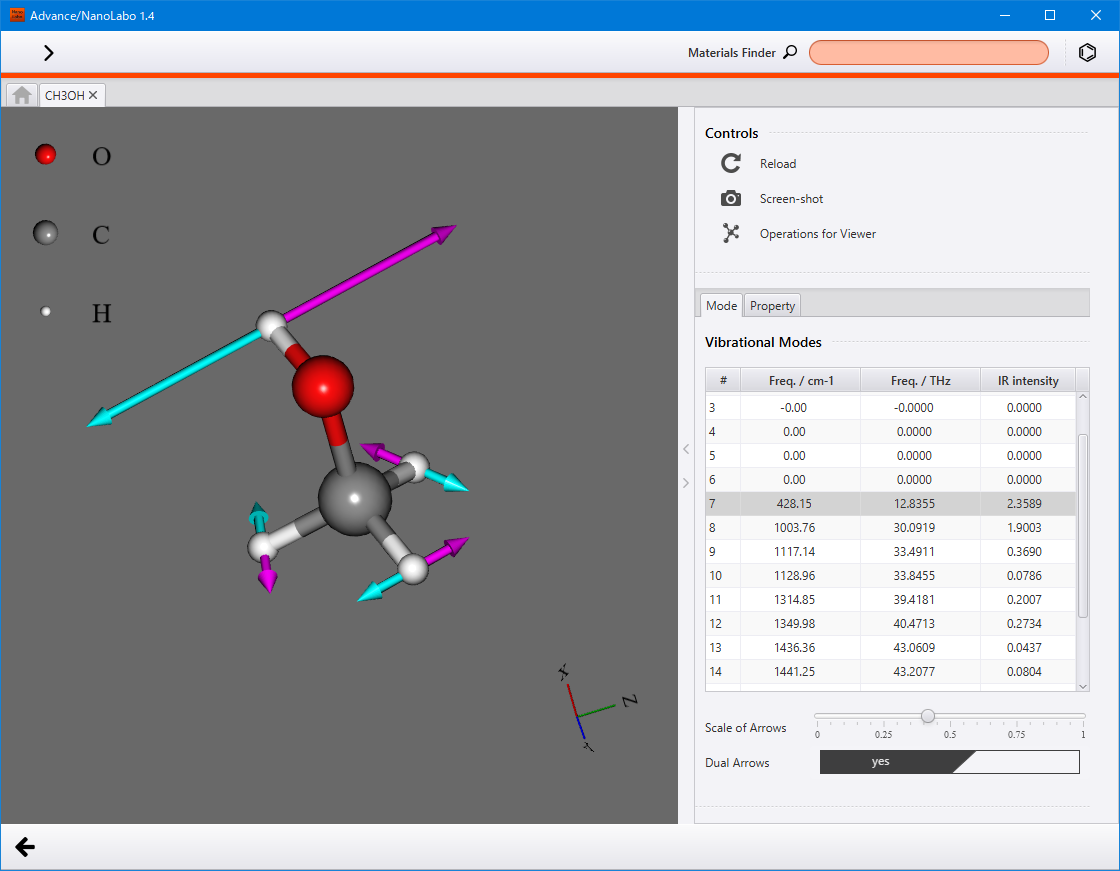Select vibrational mode 8 row
Viewport: 1120px width, 871px height.
pyautogui.click(x=891, y=527)
